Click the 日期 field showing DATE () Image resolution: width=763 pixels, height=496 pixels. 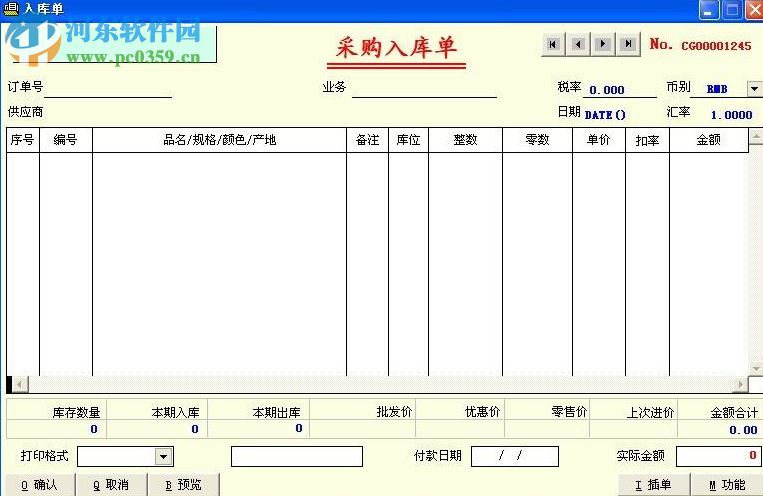pos(605,115)
